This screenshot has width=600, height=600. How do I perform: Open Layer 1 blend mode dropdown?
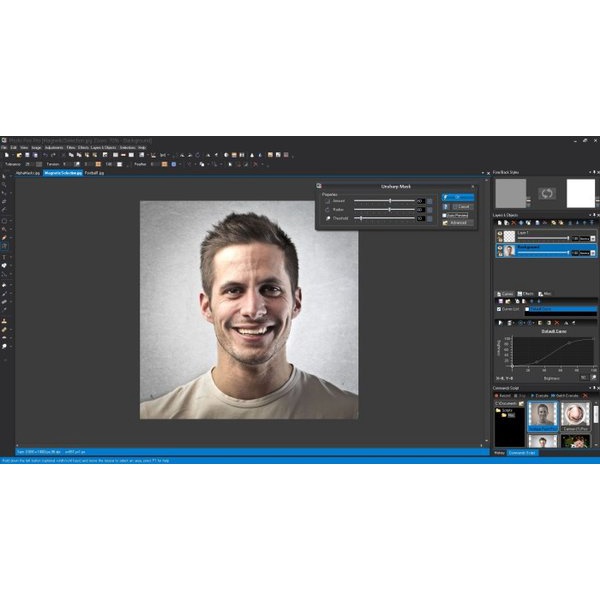(x=593, y=238)
